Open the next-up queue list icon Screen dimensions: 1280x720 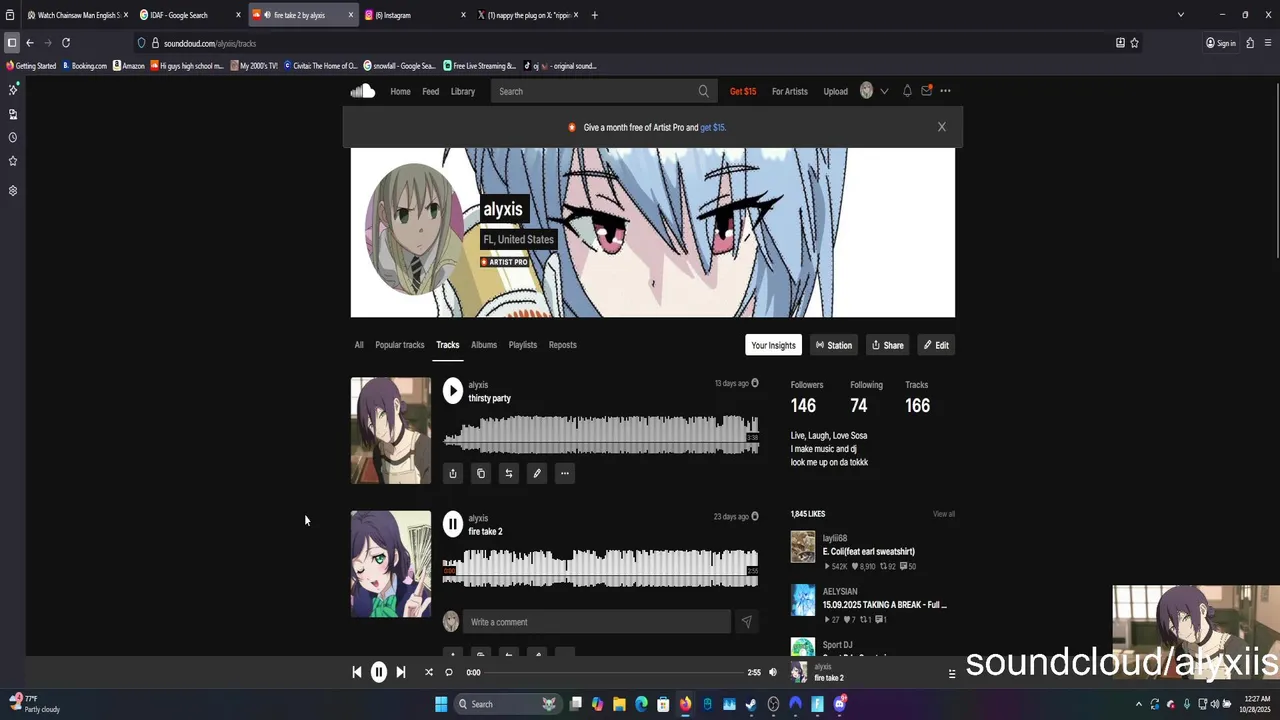tap(951, 673)
